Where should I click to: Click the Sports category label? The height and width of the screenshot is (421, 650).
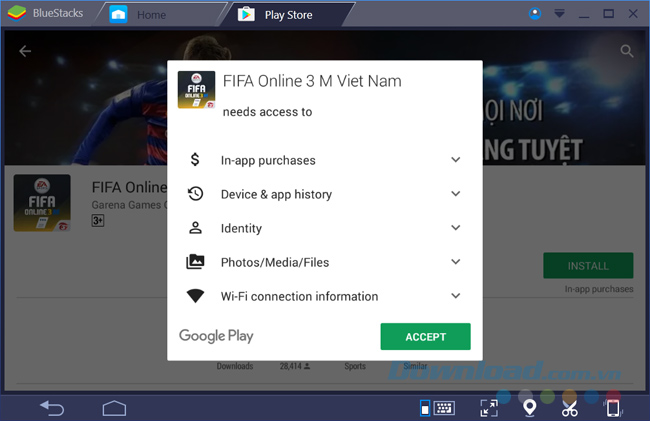click(x=355, y=366)
